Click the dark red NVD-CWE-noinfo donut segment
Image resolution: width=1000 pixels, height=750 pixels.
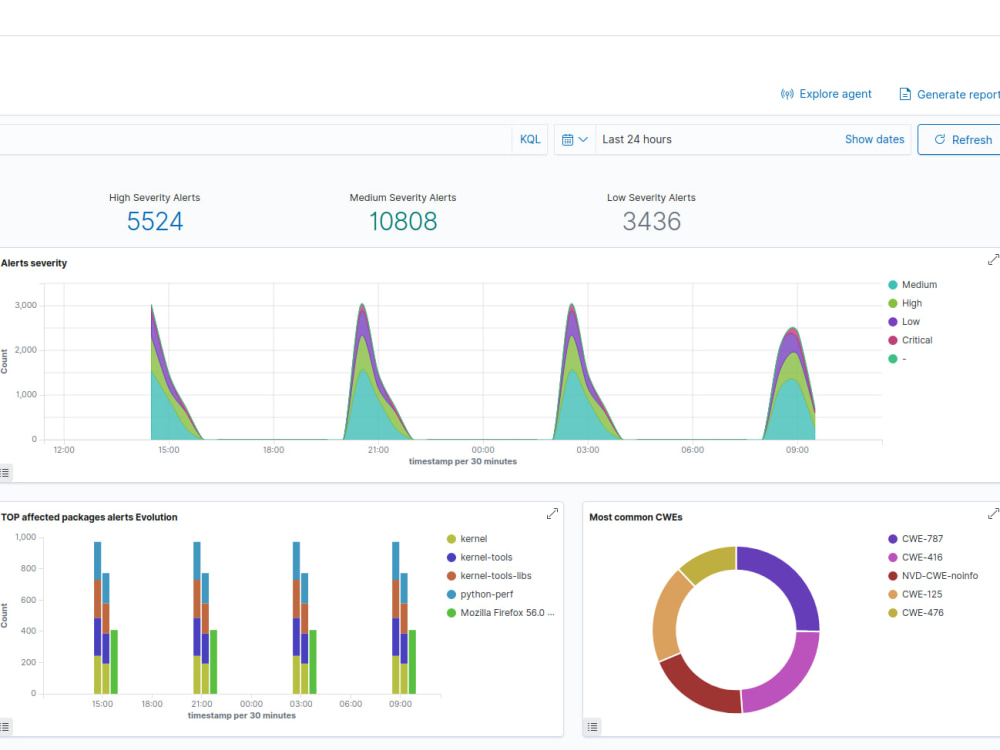tap(695, 686)
